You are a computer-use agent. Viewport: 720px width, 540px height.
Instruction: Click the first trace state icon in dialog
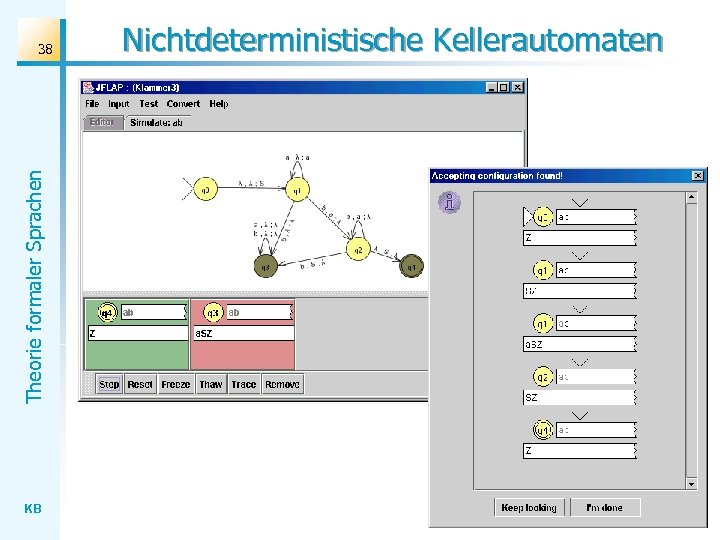coord(542,217)
